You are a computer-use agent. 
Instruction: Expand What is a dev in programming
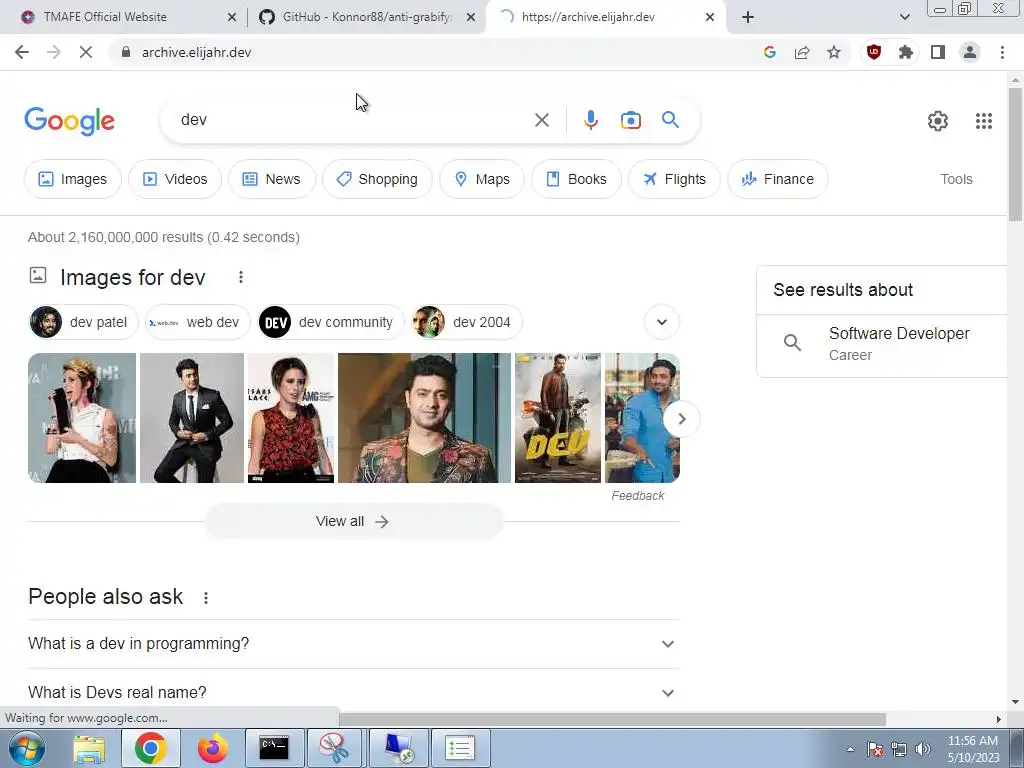(354, 644)
